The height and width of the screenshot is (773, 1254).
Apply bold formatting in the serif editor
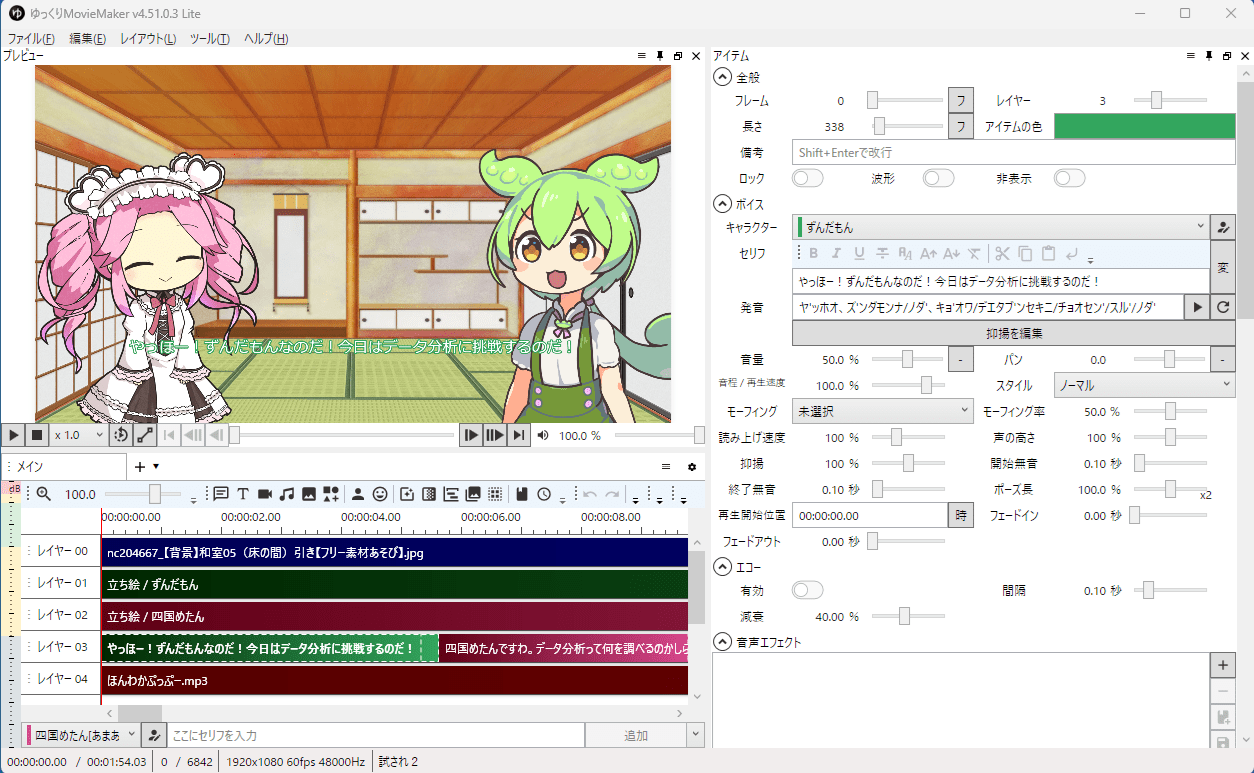click(x=814, y=253)
